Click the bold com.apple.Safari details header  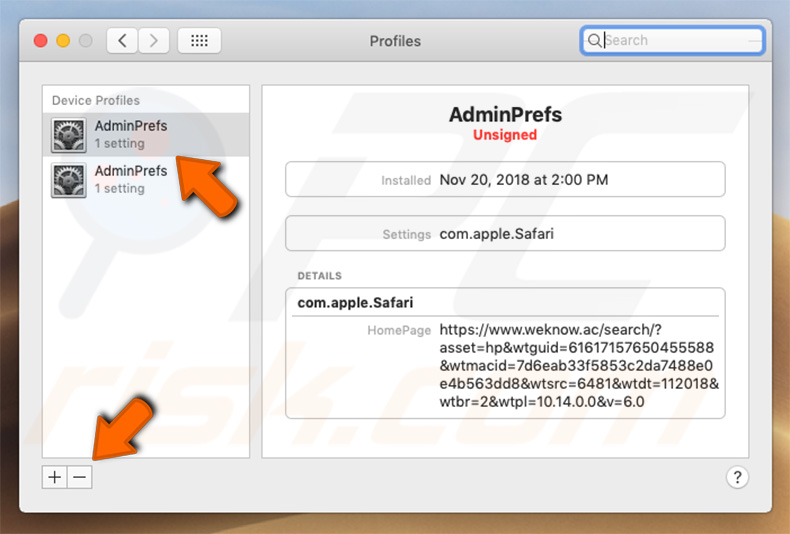[x=355, y=302]
